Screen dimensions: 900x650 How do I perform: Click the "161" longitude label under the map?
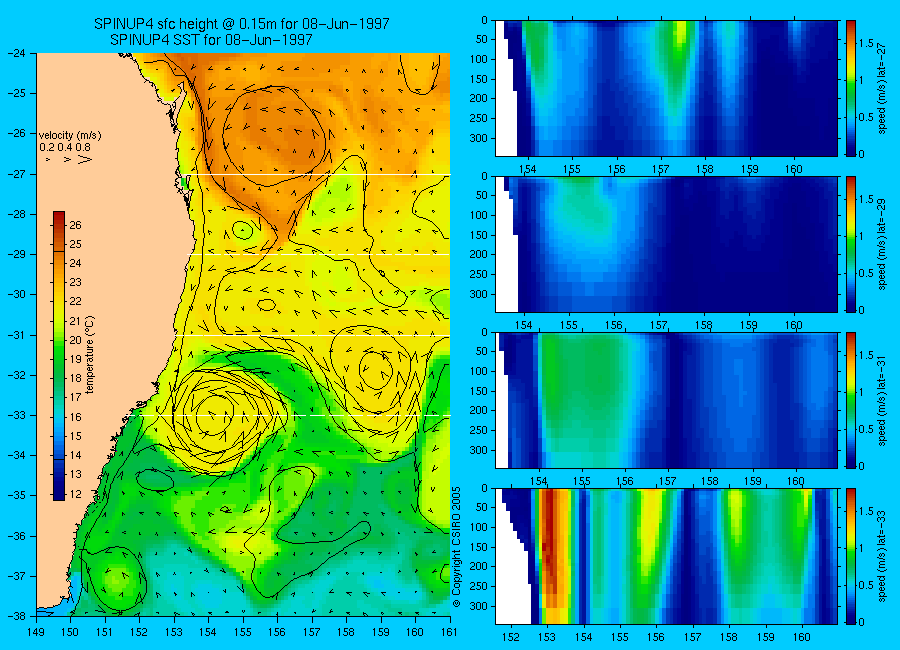[449, 632]
